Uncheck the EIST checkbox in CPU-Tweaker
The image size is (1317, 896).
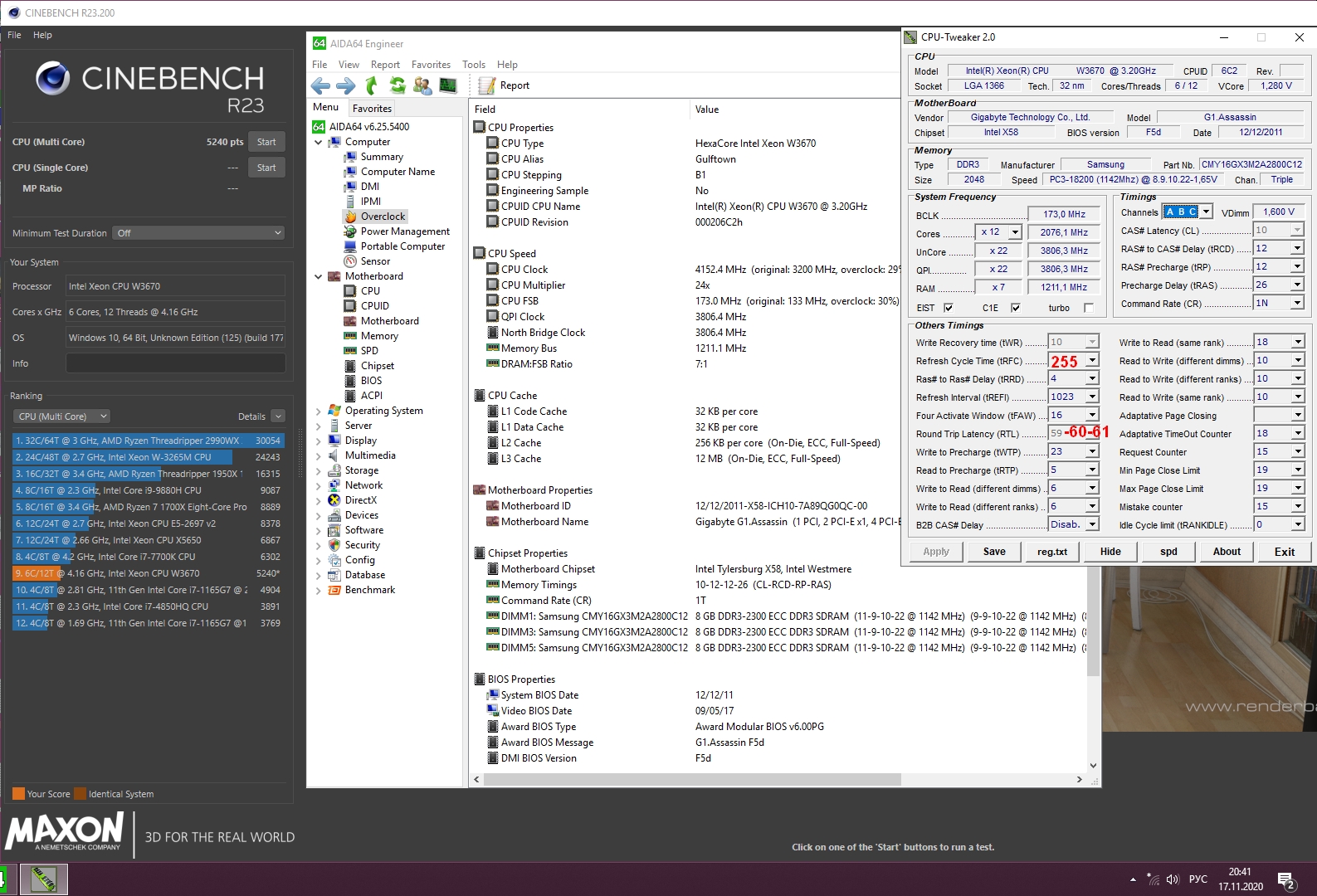coord(949,308)
